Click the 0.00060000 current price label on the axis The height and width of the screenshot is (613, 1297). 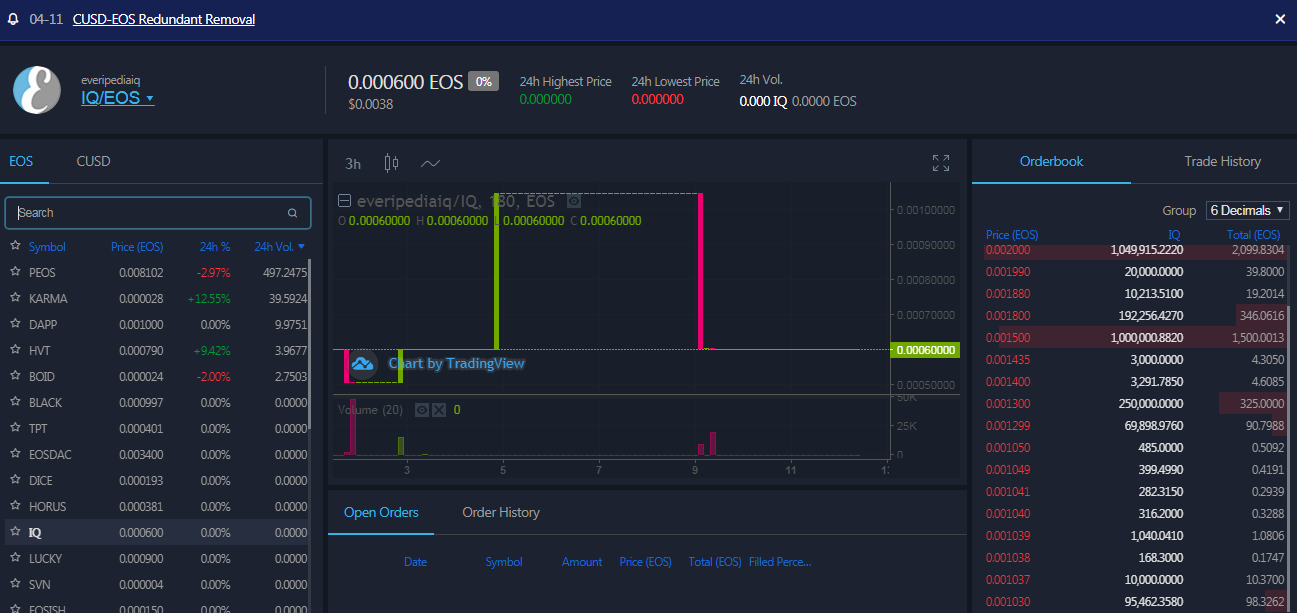[924, 350]
